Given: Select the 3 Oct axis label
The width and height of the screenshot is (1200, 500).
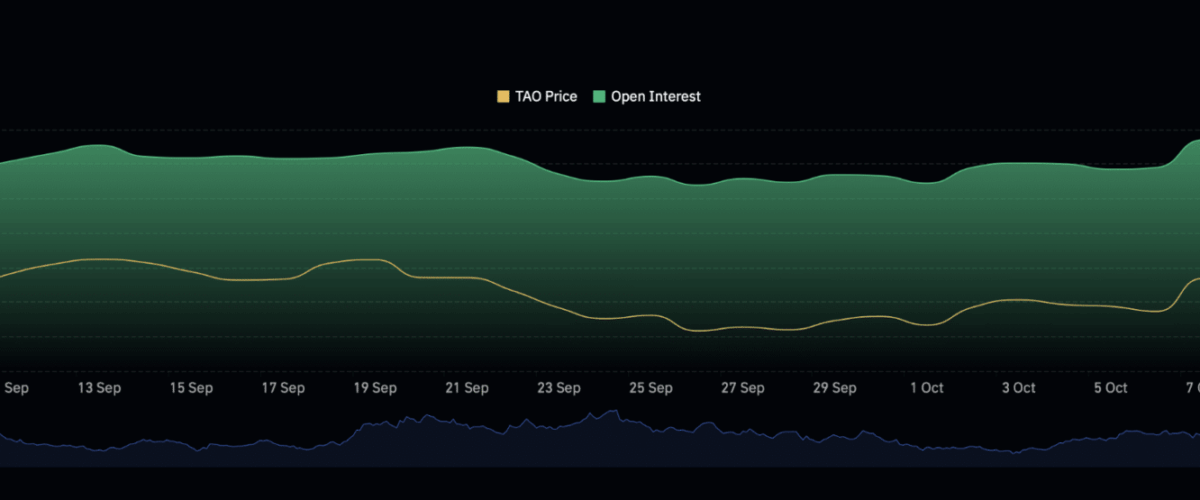Looking at the screenshot, I should (1019, 388).
